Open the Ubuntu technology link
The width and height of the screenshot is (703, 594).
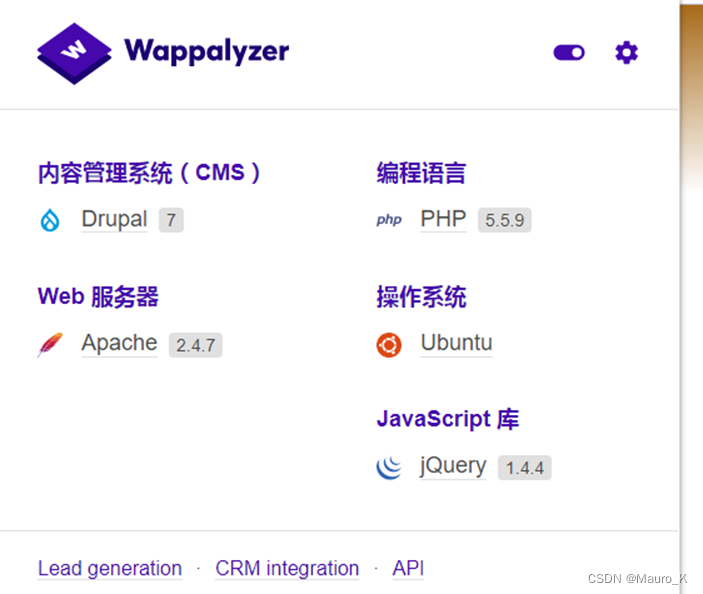[456, 343]
